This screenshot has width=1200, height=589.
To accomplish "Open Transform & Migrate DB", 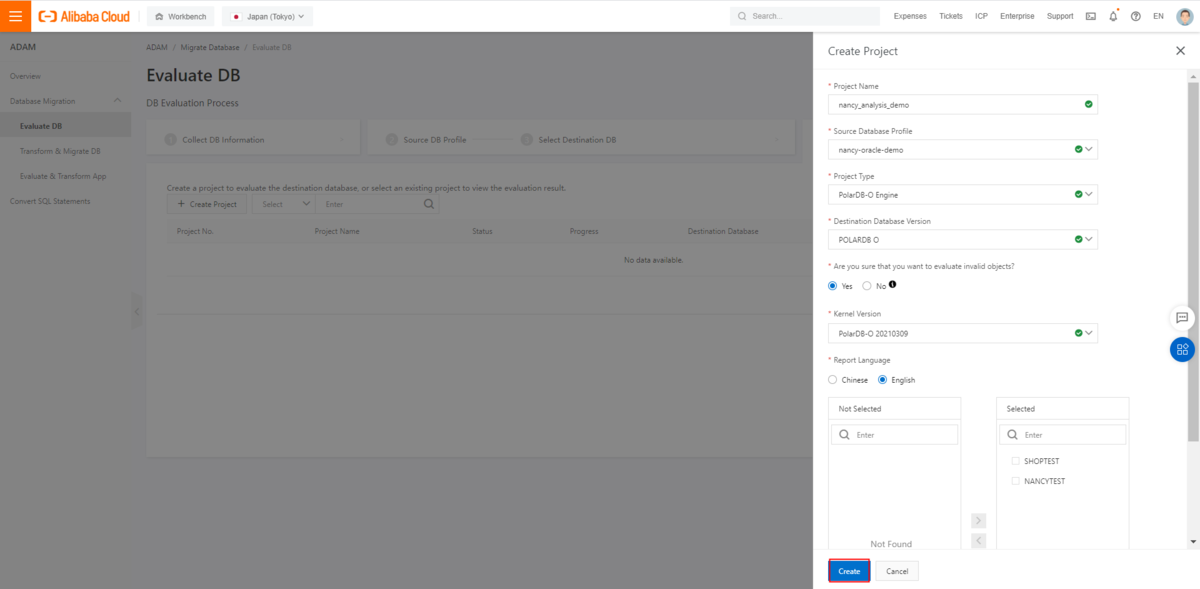I will 60,151.
